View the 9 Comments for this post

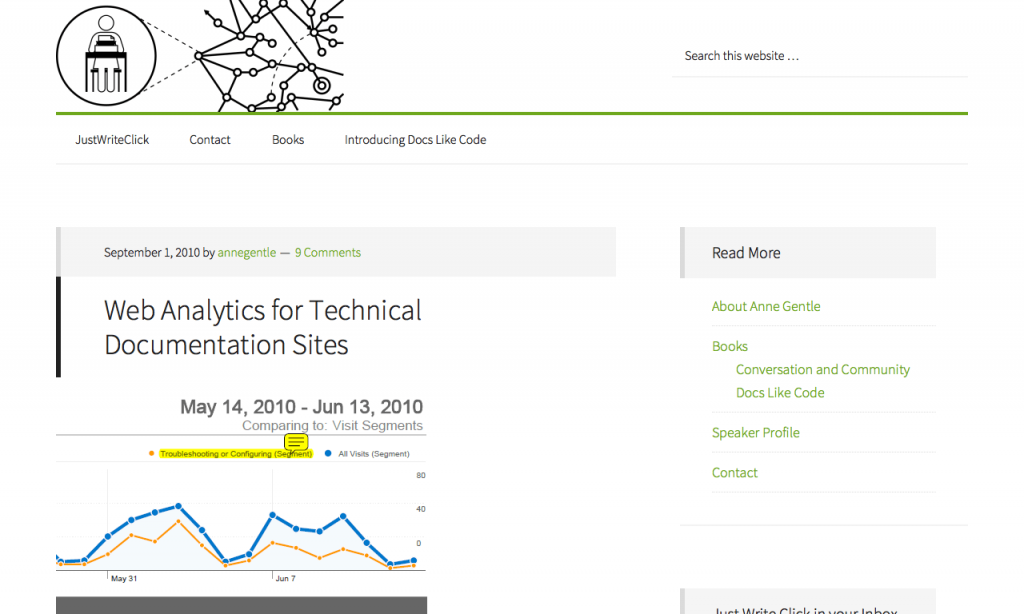click(327, 252)
